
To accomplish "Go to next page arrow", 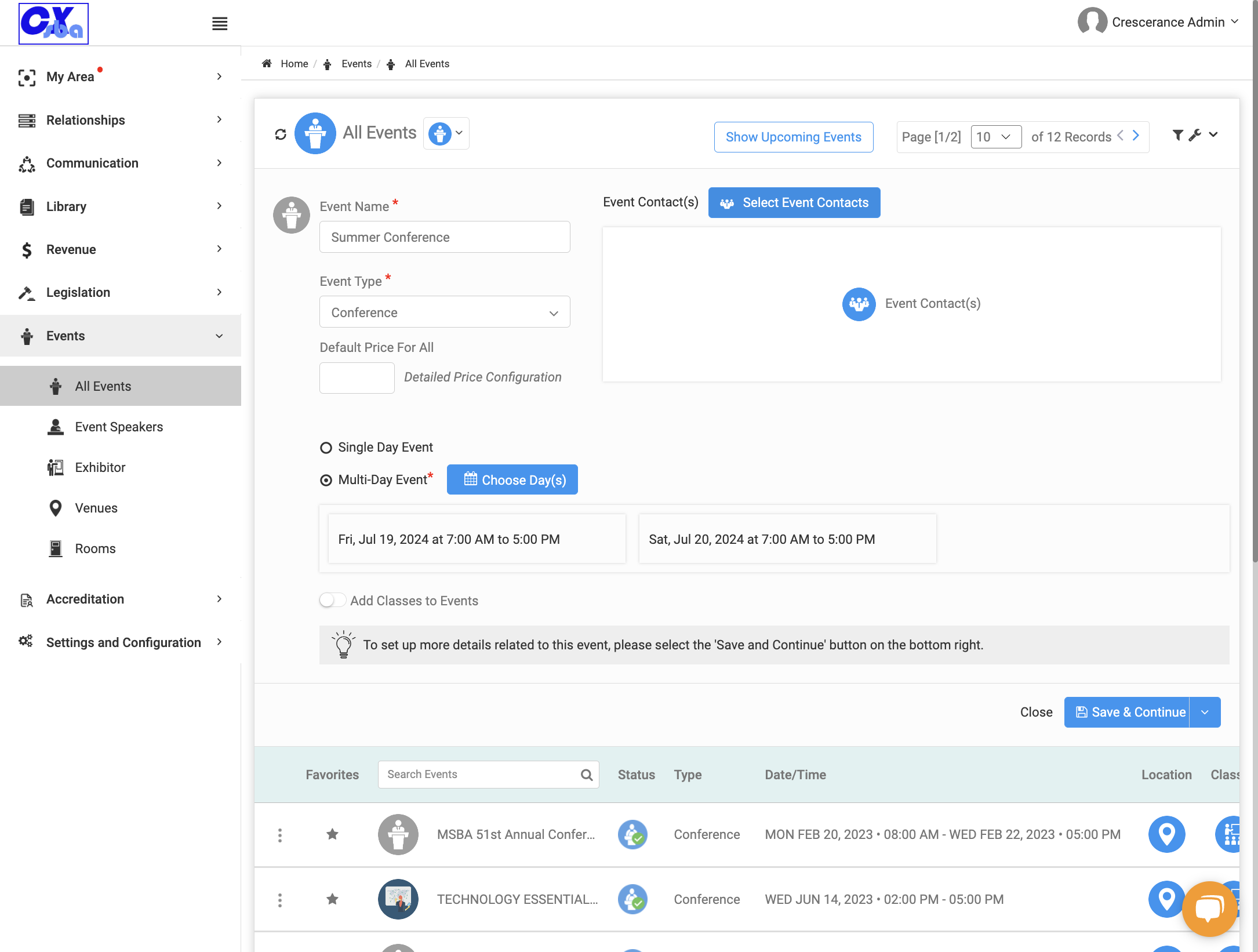I will click(x=1136, y=136).
